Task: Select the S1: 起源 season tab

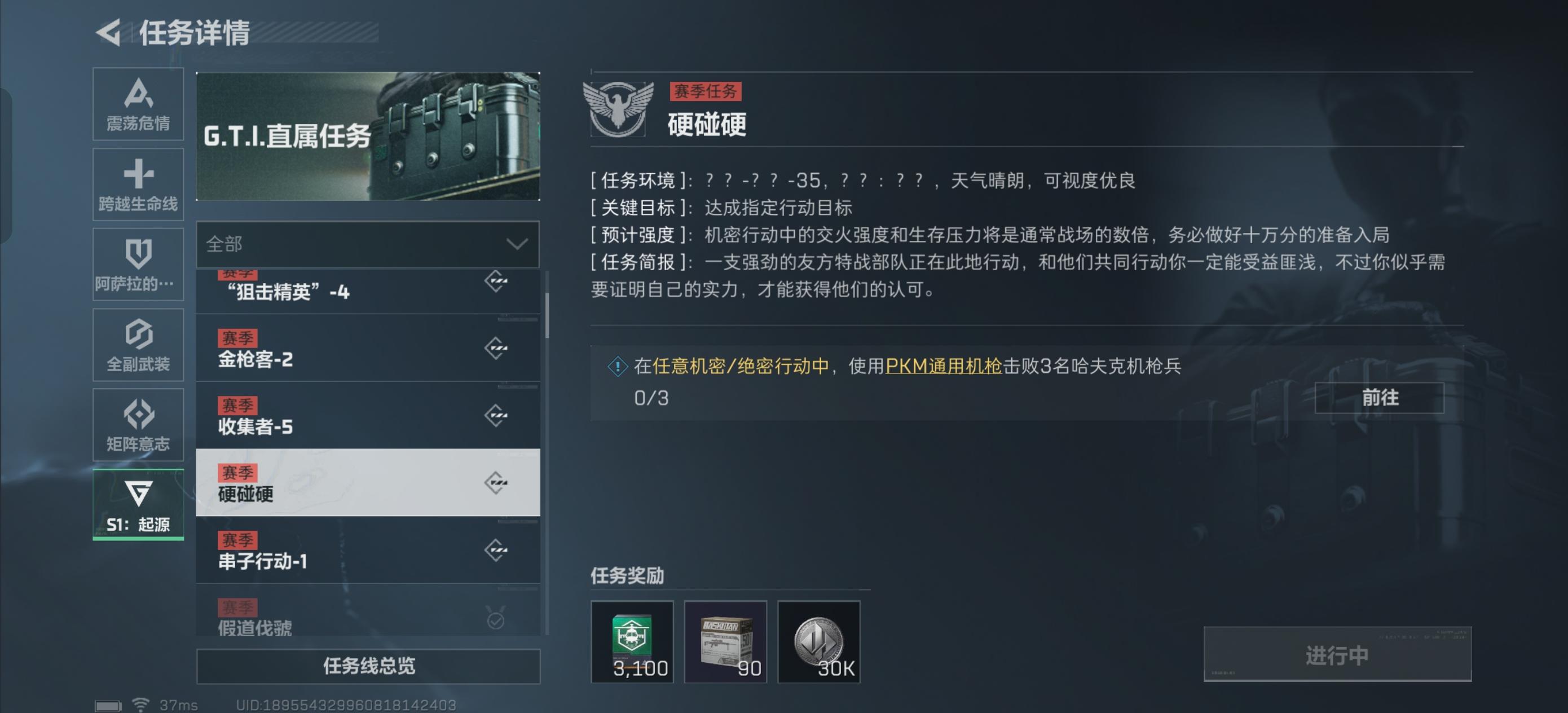Action: 138,505
